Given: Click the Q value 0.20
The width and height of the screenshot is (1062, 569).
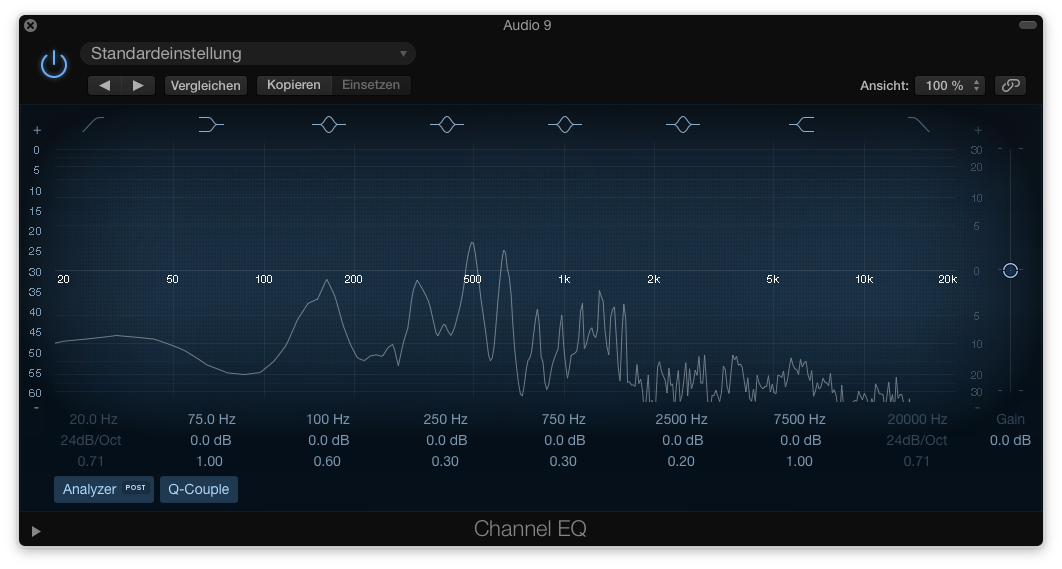Looking at the screenshot, I should pos(681,461).
